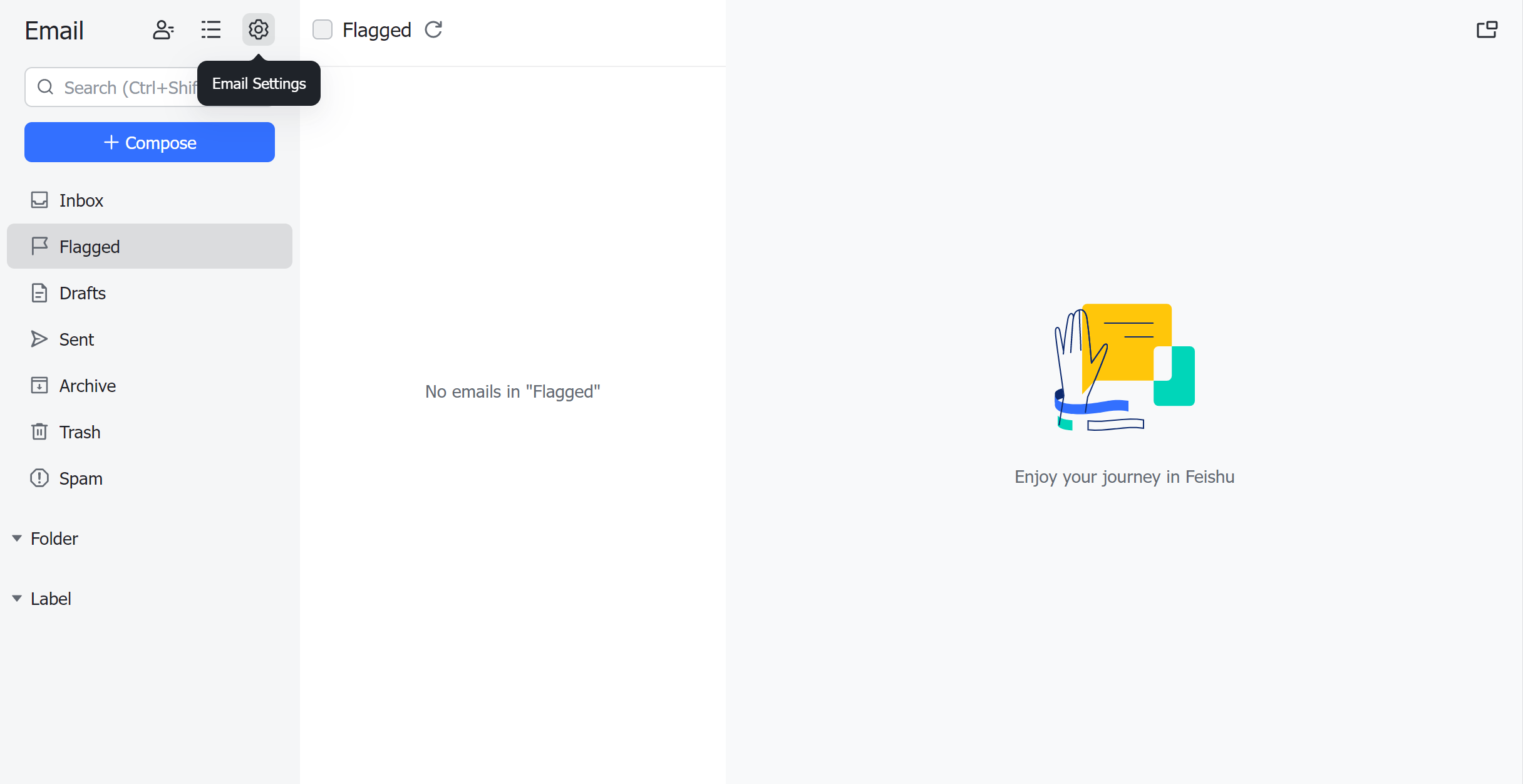Navigate to Archive folder

(87, 385)
